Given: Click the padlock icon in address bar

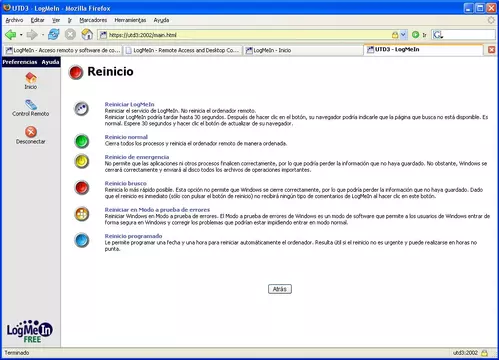Looking at the screenshot, I should [x=395, y=35].
